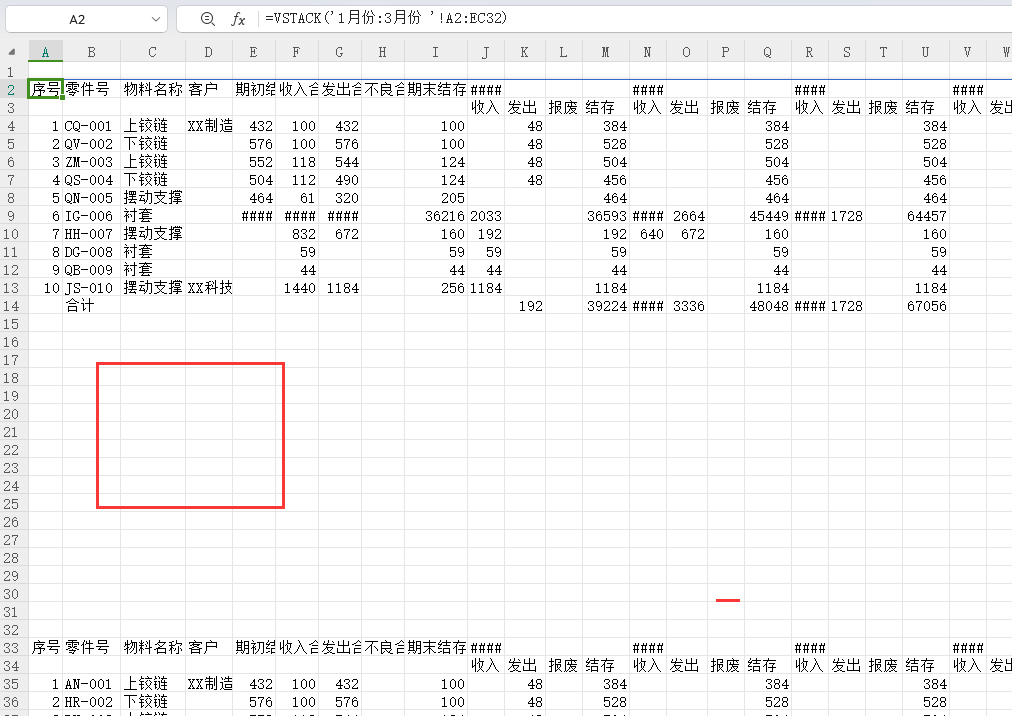Viewport: 1012px width, 716px height.
Task: Click part number QB-009
Action: [x=92, y=270]
